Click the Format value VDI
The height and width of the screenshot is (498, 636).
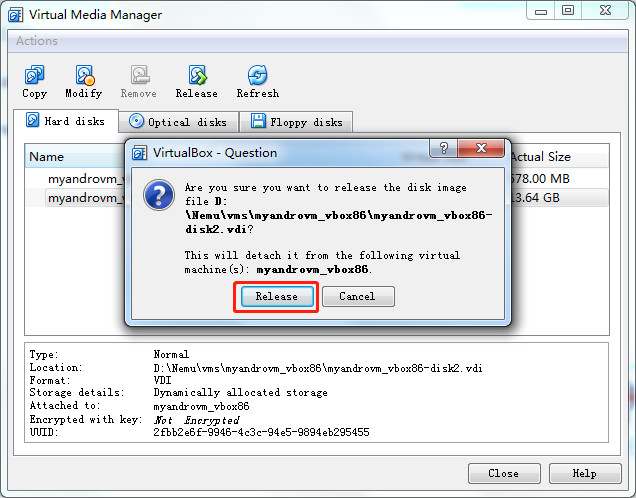162,380
